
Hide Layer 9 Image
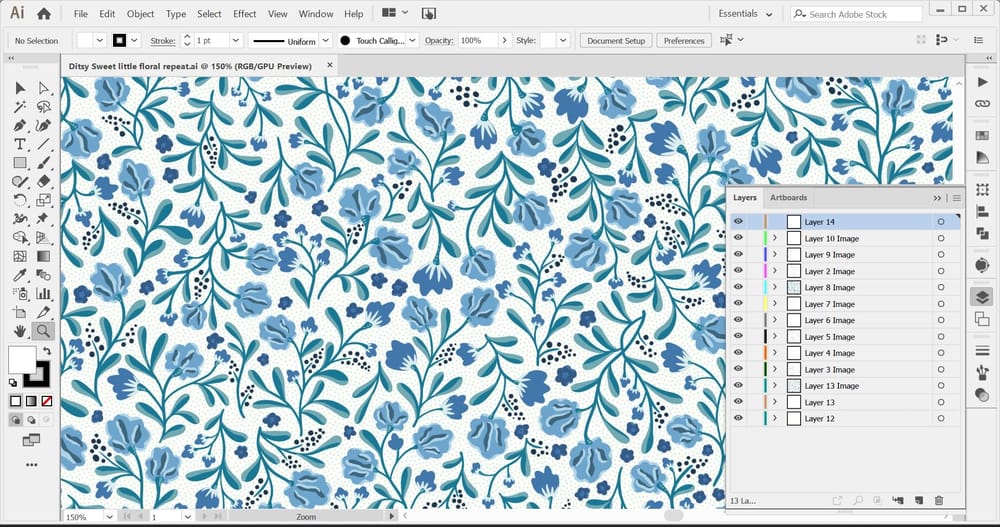(738, 255)
